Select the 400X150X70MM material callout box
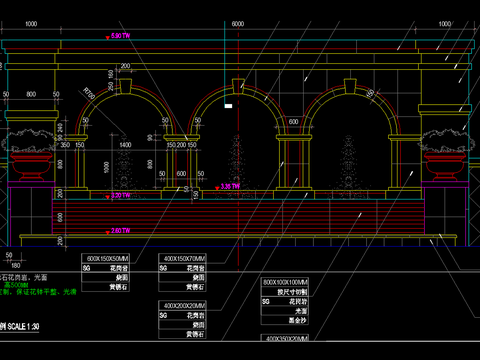 point(182,258)
